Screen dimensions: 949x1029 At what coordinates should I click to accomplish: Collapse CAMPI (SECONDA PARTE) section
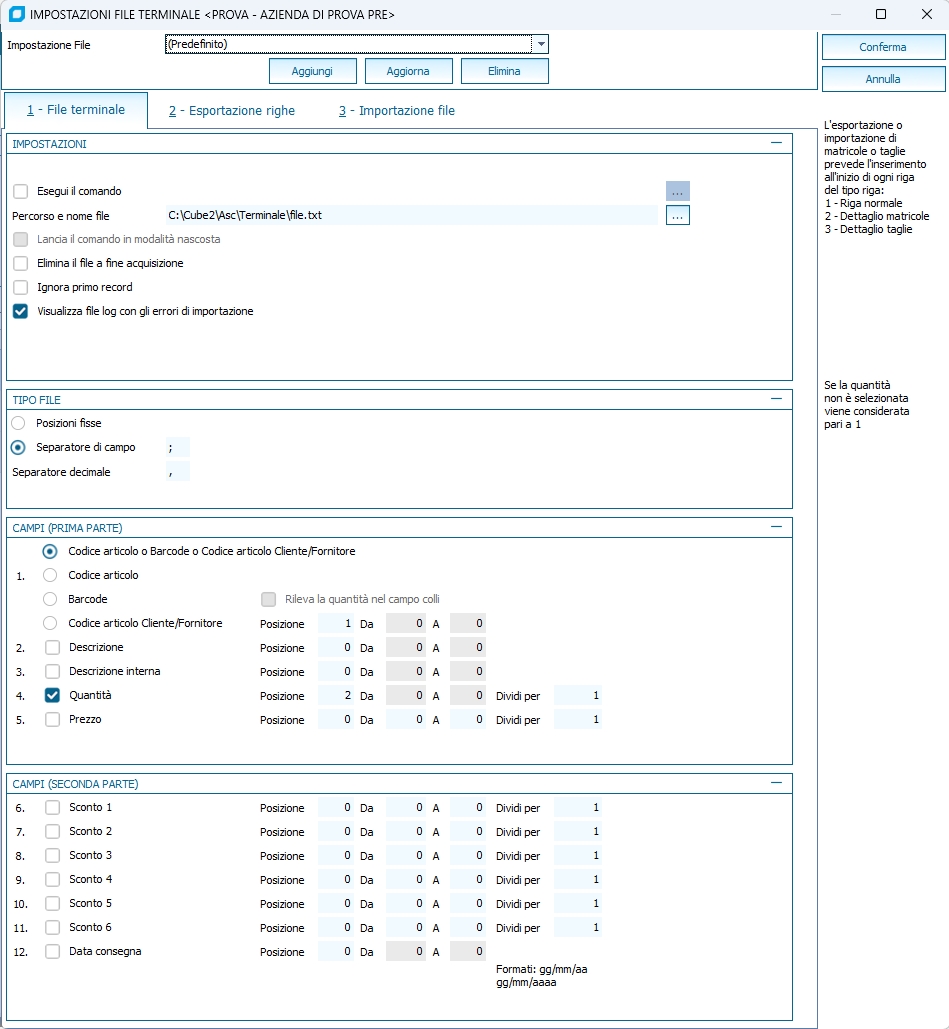[x=776, y=783]
